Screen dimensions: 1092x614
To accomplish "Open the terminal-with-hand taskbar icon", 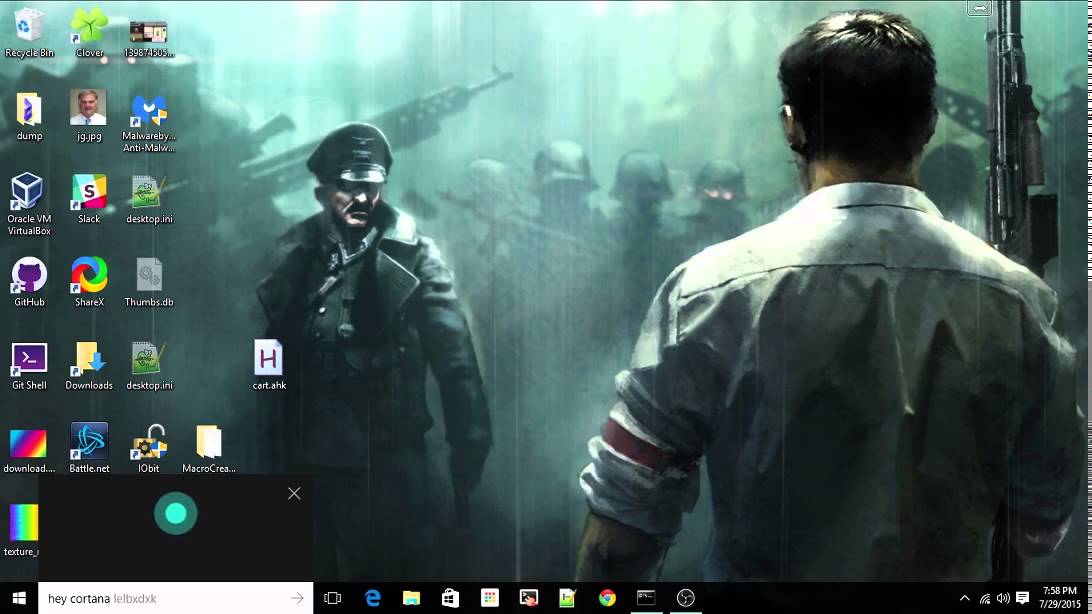I will tap(529, 598).
